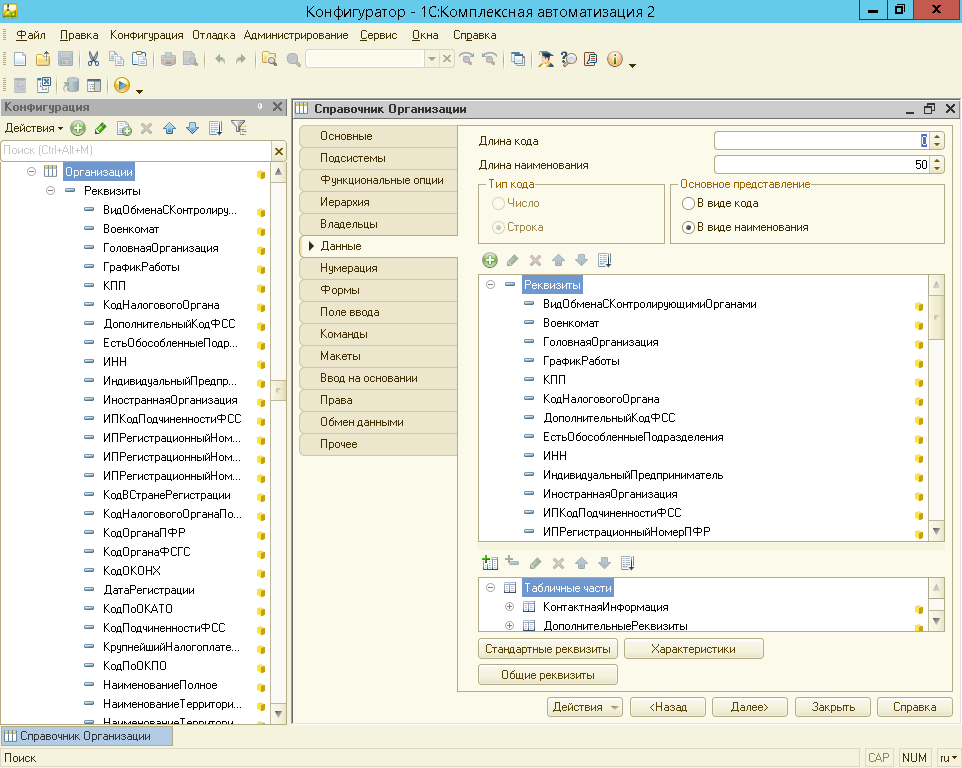
Task: Clear the Configuration search field with X
Action: pos(279,150)
